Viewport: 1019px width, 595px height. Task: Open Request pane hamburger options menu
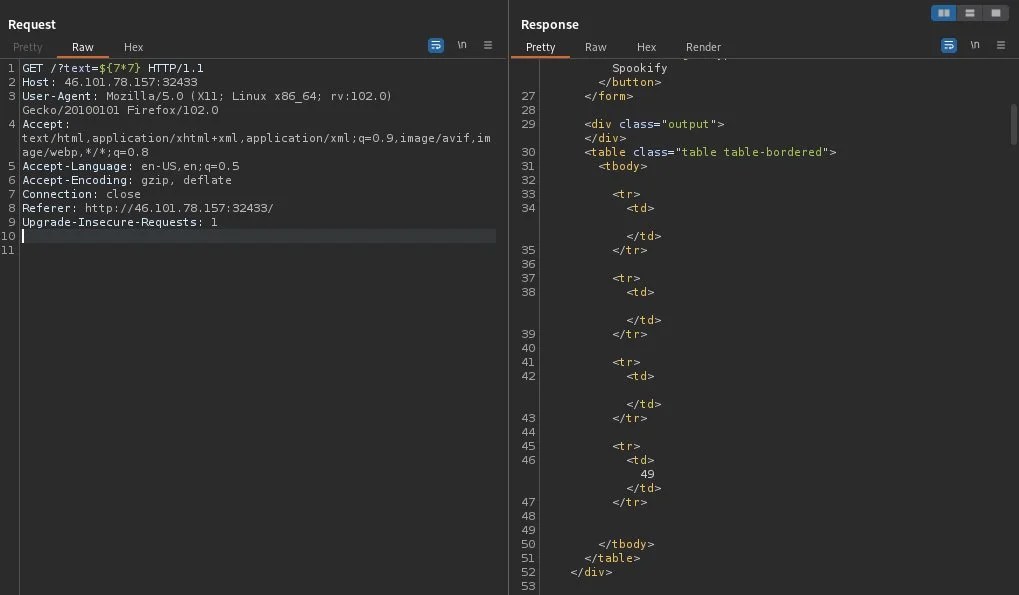[488, 45]
